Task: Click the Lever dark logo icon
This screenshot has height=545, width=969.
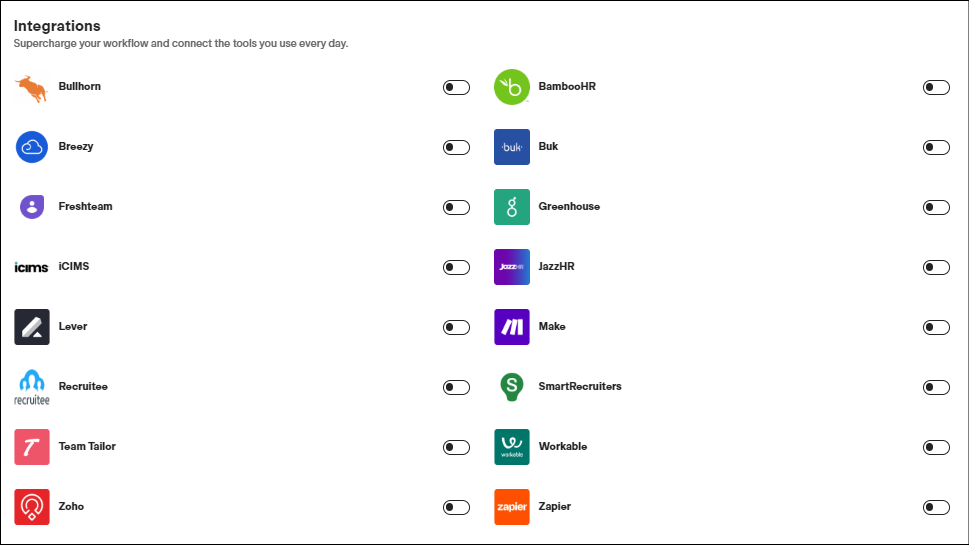Action: 32,327
